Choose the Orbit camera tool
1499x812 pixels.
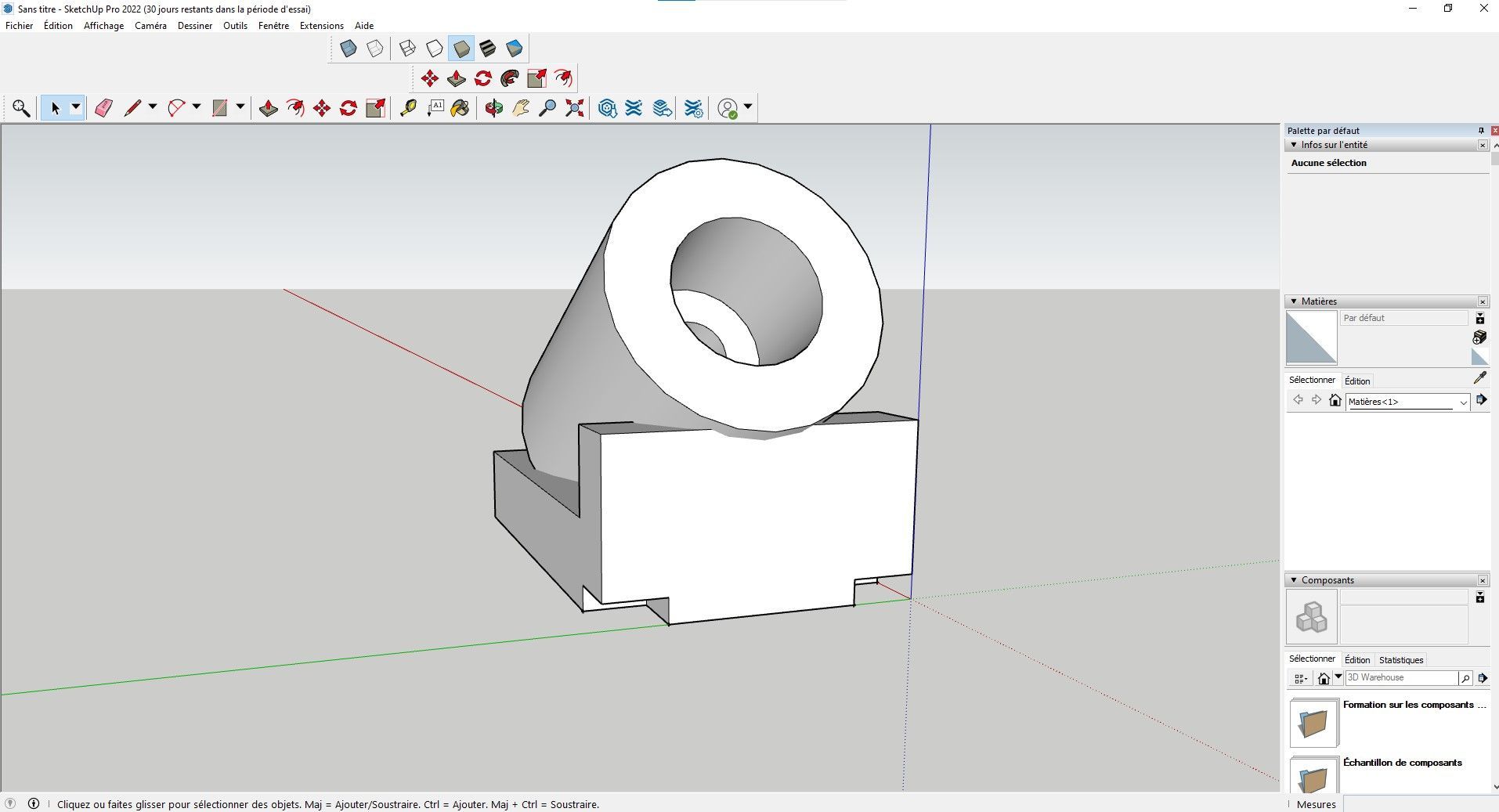(x=493, y=108)
